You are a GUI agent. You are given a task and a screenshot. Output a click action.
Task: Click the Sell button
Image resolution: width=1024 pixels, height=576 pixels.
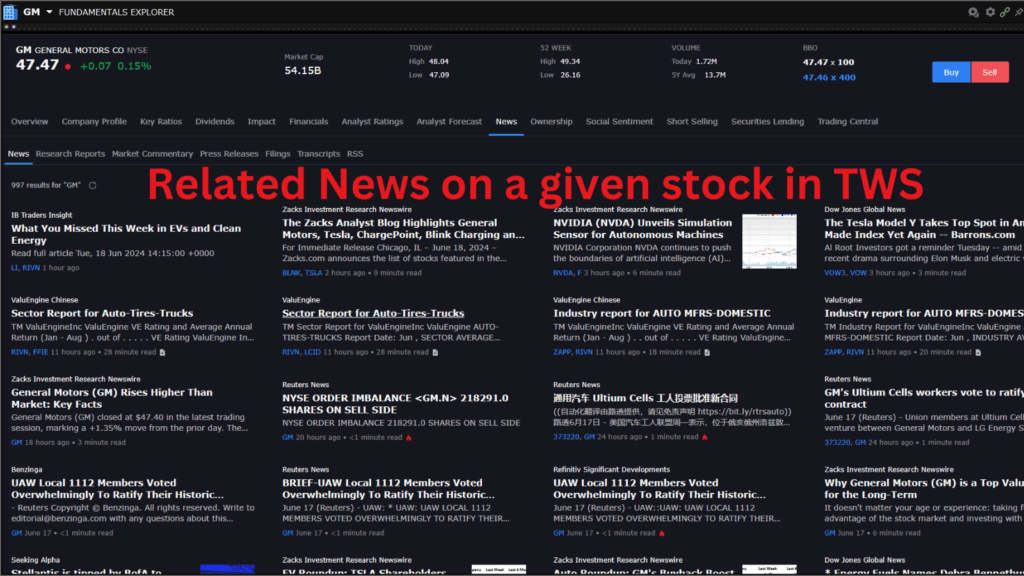coord(991,72)
